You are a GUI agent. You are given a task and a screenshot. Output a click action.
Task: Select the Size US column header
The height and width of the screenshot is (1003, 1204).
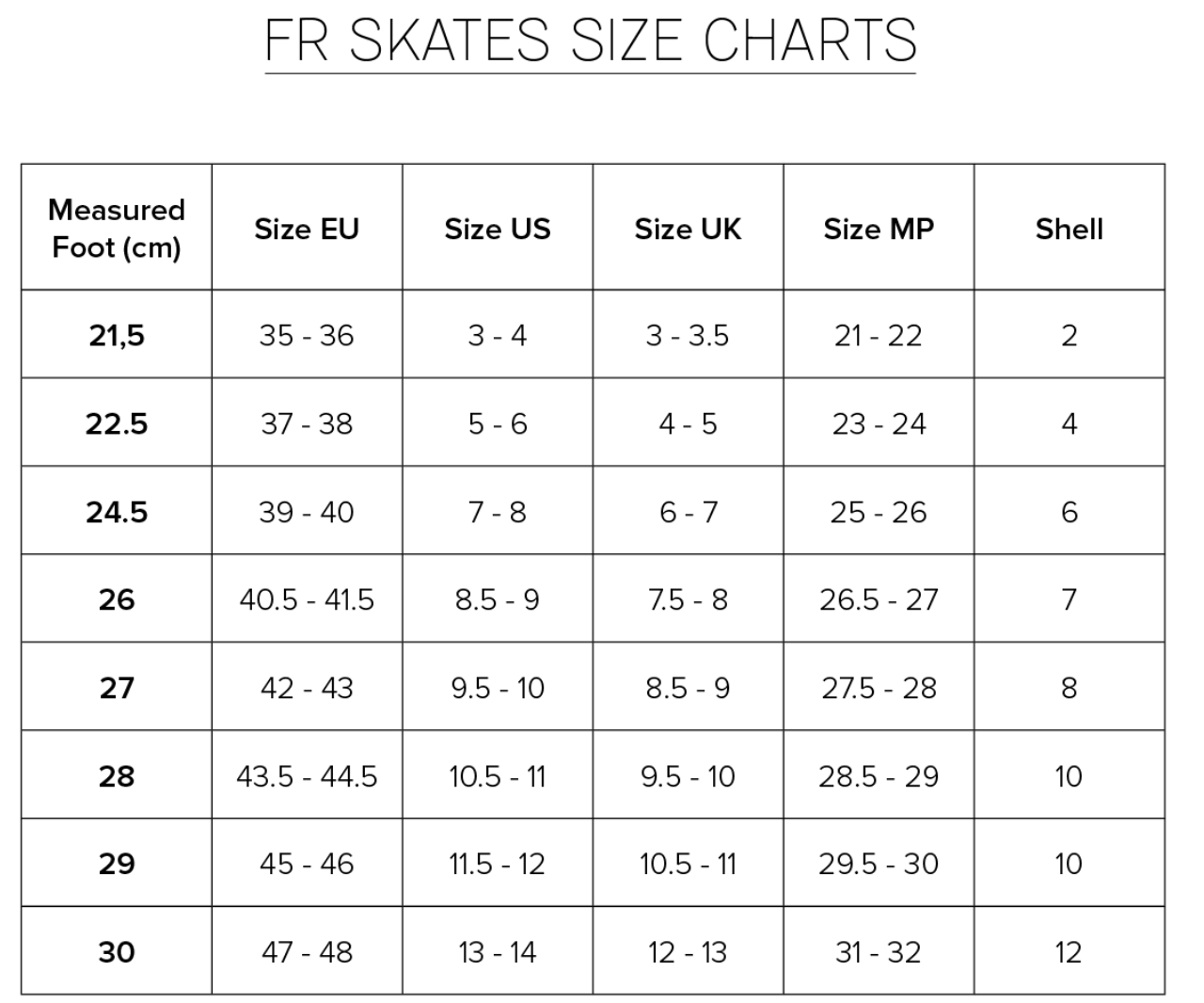coord(498,229)
